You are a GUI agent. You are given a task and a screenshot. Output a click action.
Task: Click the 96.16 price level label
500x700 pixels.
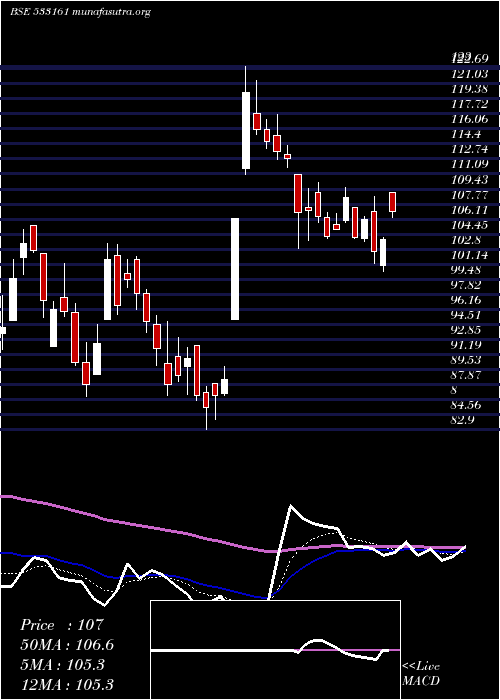[x=466, y=300]
